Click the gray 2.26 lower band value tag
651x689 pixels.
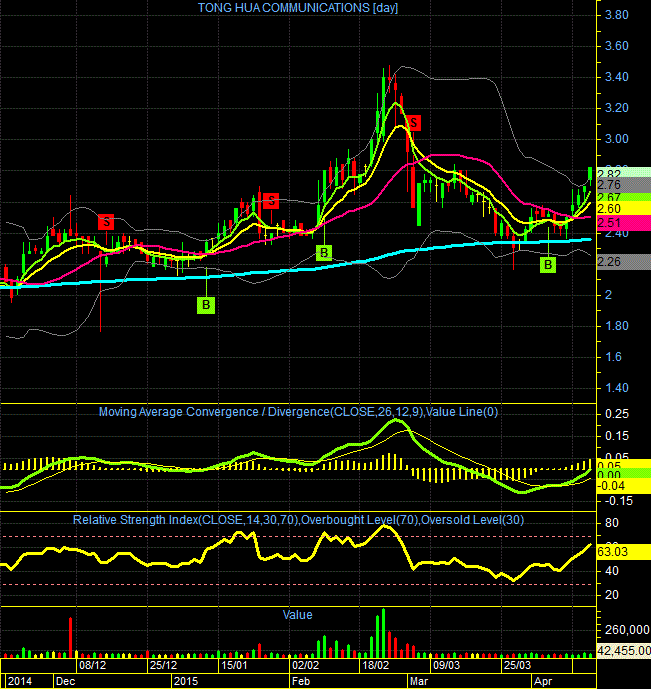623,262
